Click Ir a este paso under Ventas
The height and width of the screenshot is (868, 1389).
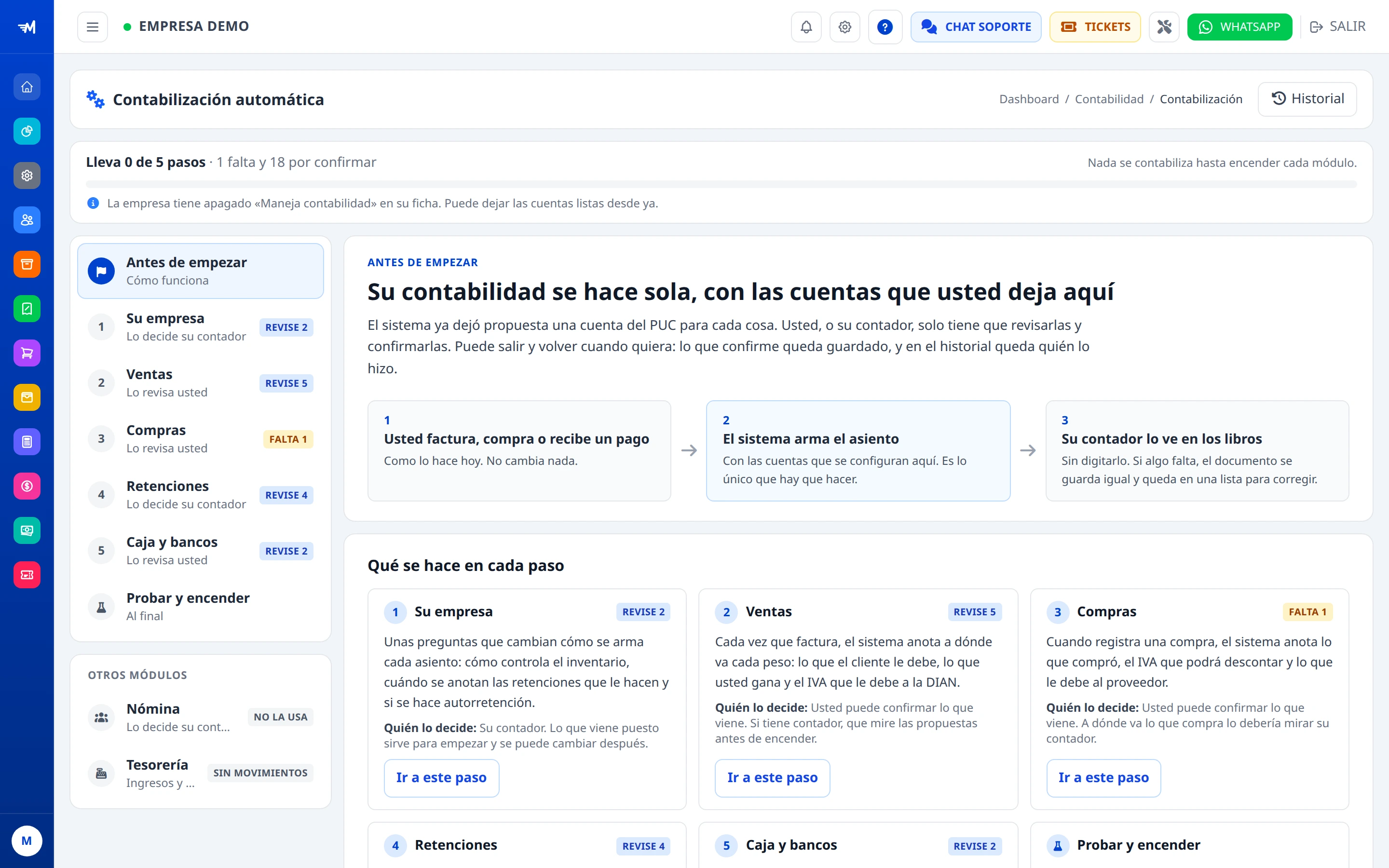pos(772,778)
